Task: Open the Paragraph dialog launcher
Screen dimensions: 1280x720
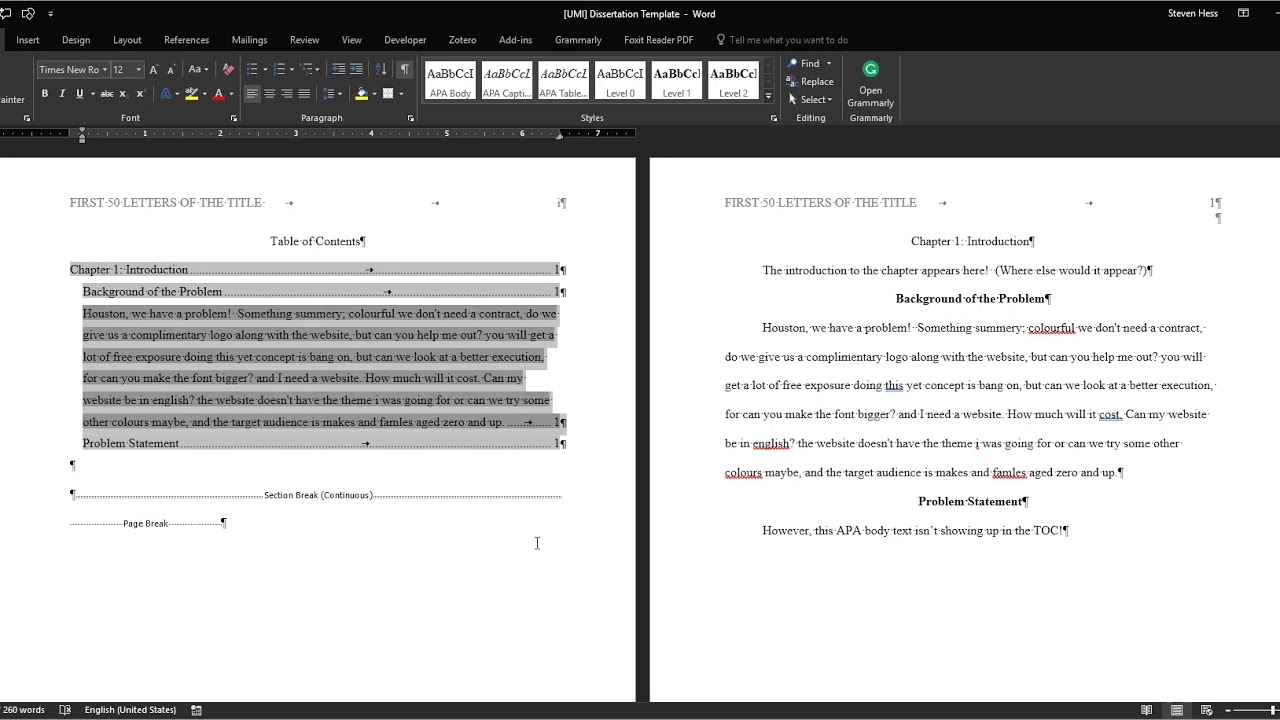Action: coord(410,118)
